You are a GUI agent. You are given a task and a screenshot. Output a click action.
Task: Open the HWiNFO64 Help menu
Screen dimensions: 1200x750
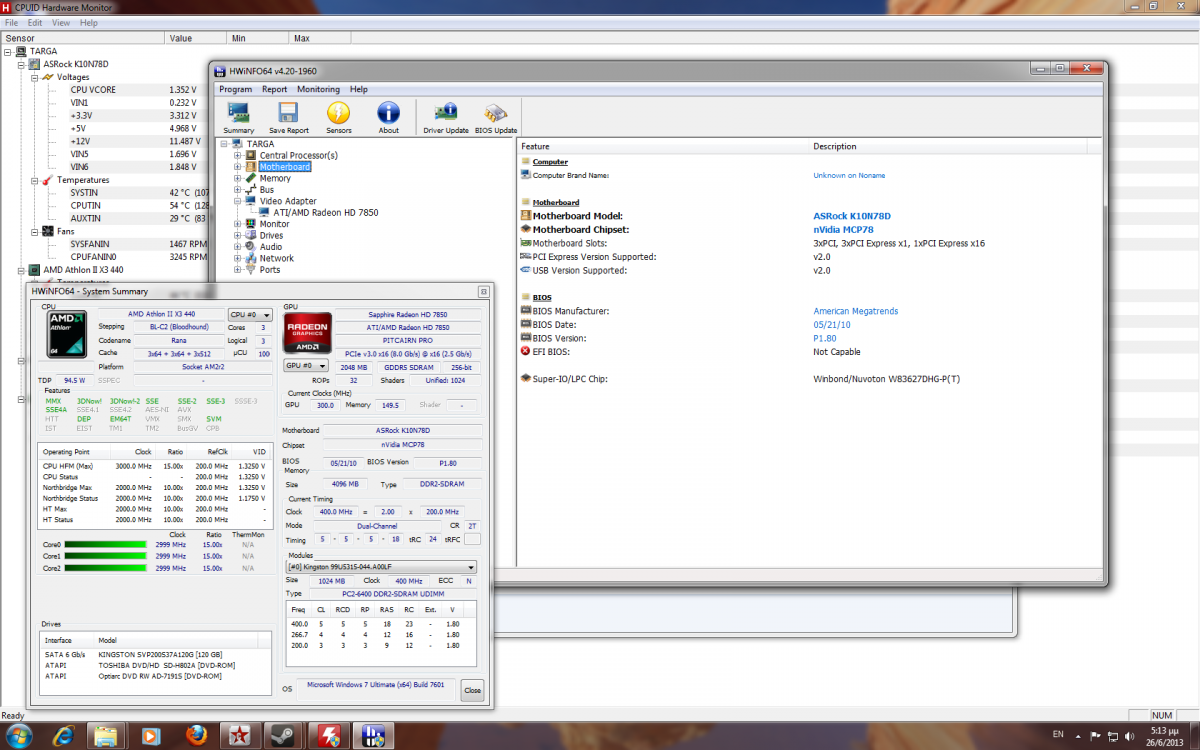coord(358,89)
